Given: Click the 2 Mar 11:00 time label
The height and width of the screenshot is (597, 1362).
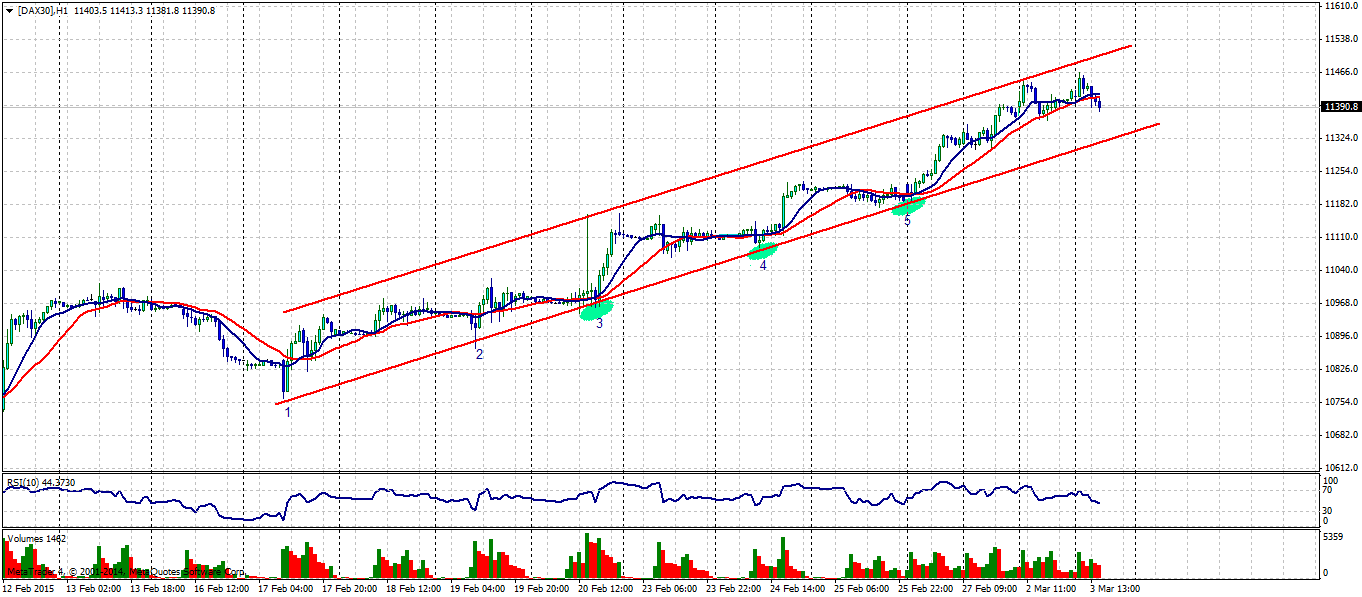Looking at the screenshot, I should pyautogui.click(x=1050, y=590).
